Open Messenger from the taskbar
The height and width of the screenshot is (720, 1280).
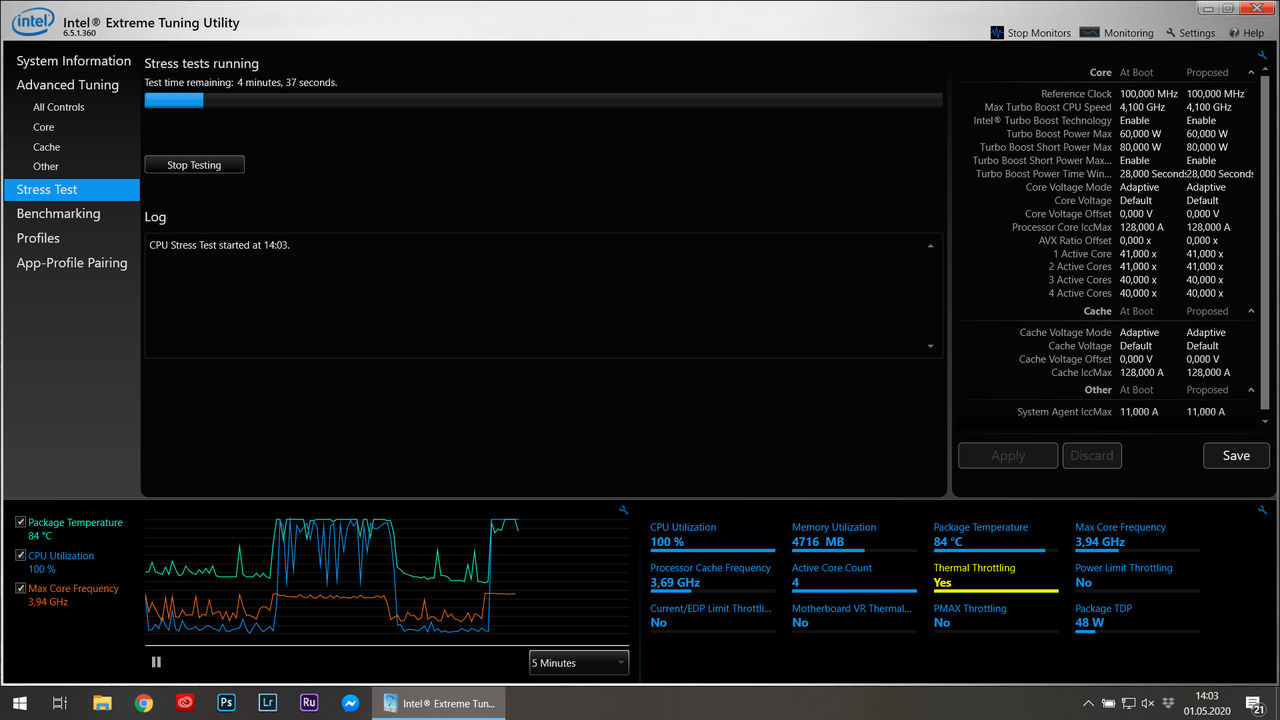pyautogui.click(x=350, y=702)
